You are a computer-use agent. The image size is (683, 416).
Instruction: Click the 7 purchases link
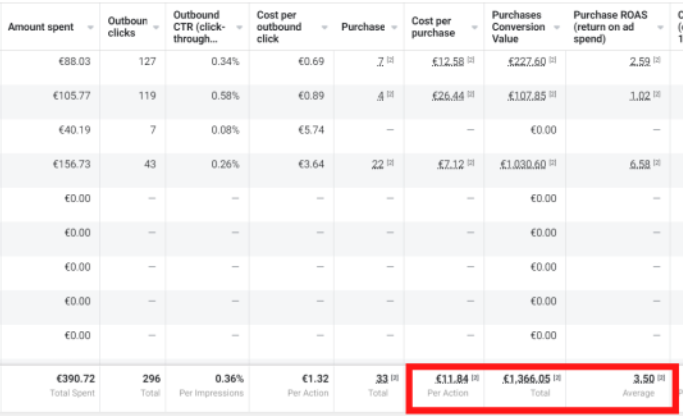click(381, 61)
